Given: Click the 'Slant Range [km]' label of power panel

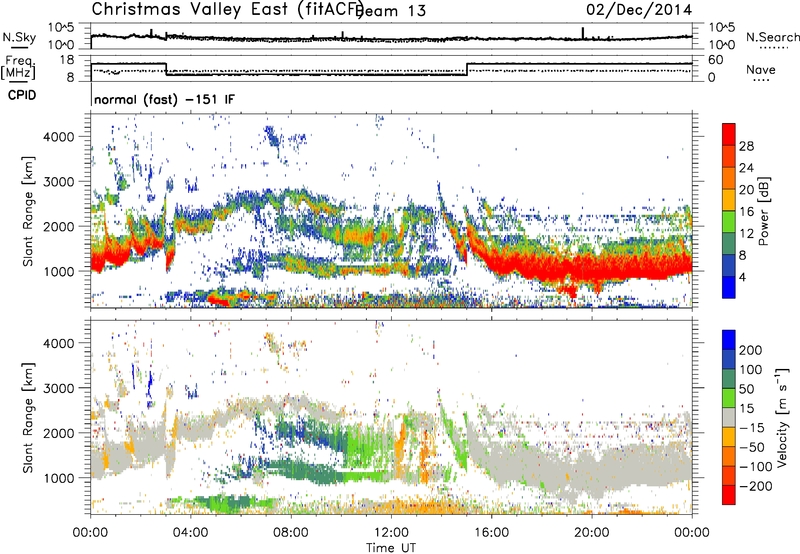Looking at the screenshot, I should point(28,211).
